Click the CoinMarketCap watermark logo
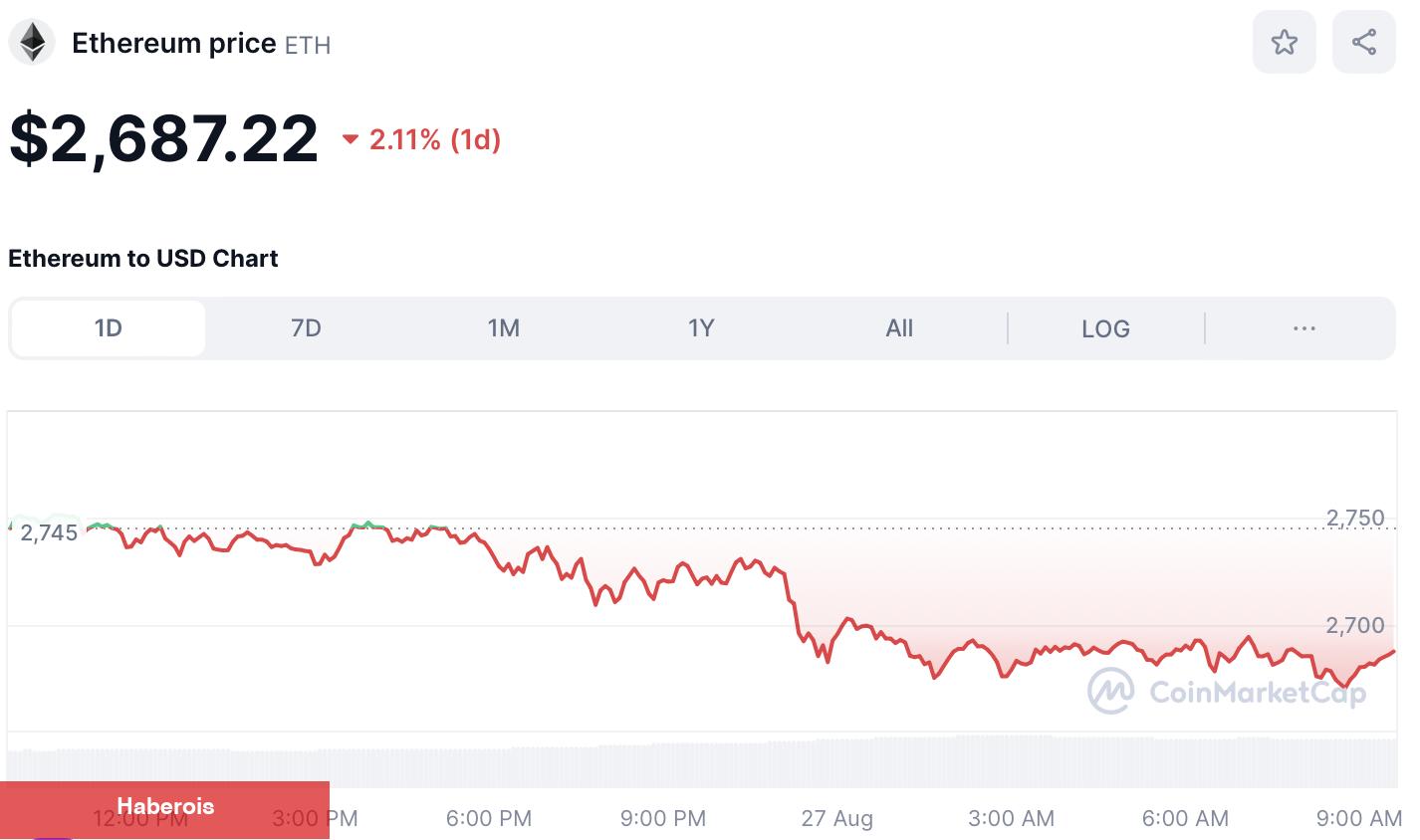Screen dimensions: 1420x840 [x=1227, y=691]
